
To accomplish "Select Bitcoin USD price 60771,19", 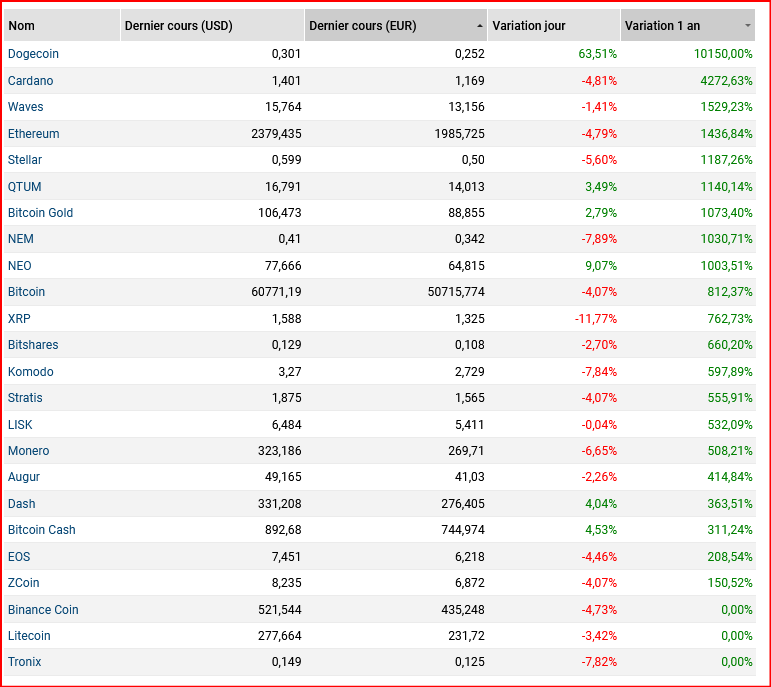I will click(276, 292).
